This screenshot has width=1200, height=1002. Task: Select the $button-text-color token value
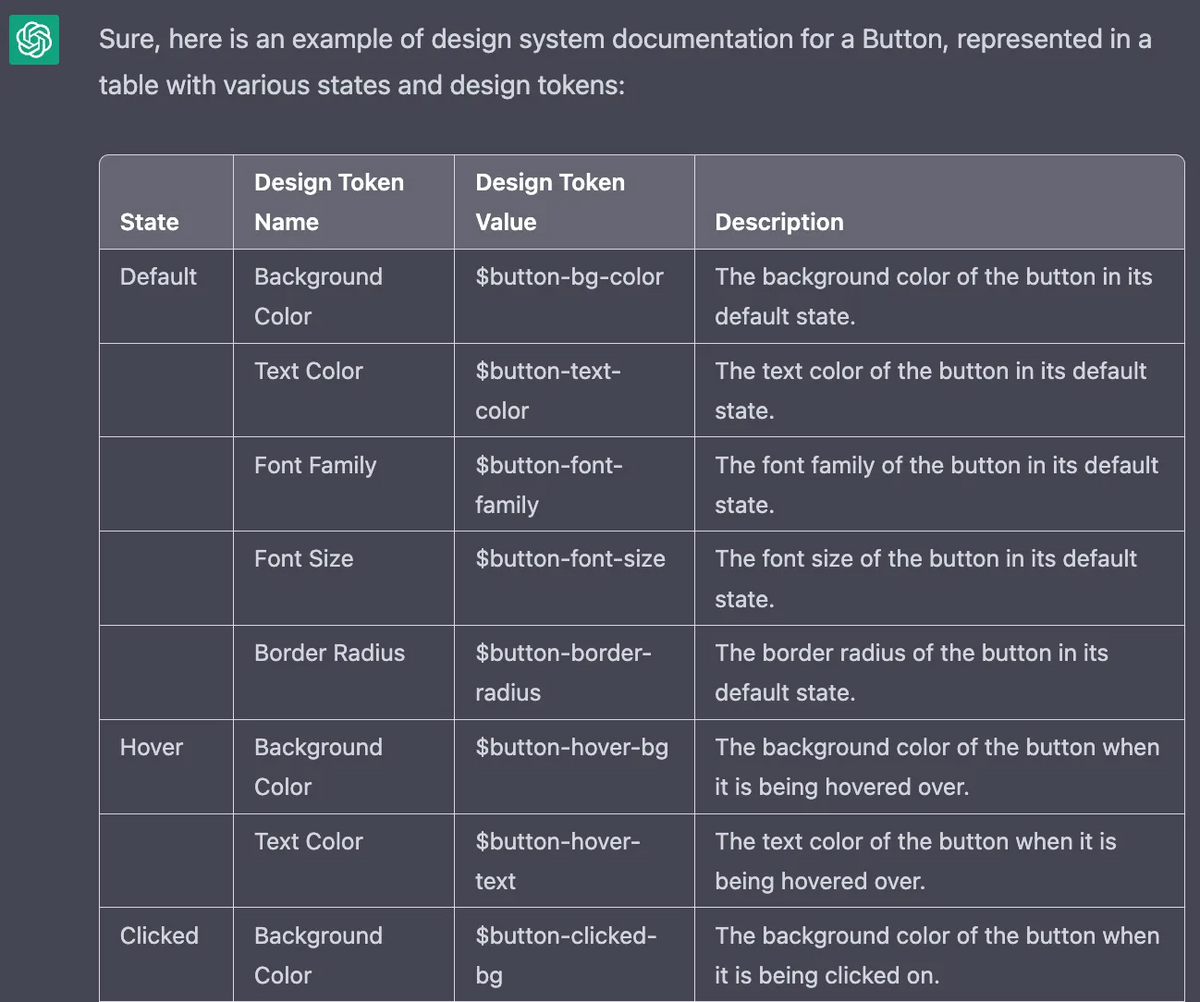pos(548,390)
